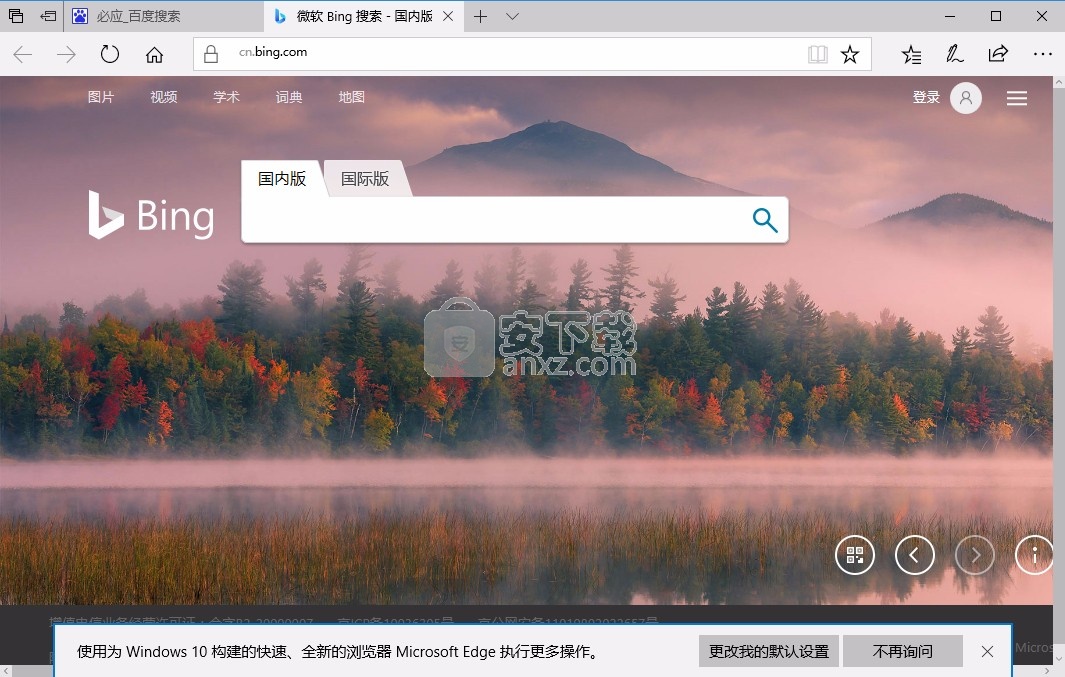This screenshot has height=677, width=1065.
Task: Add notes with the pen icon
Action: point(954,54)
